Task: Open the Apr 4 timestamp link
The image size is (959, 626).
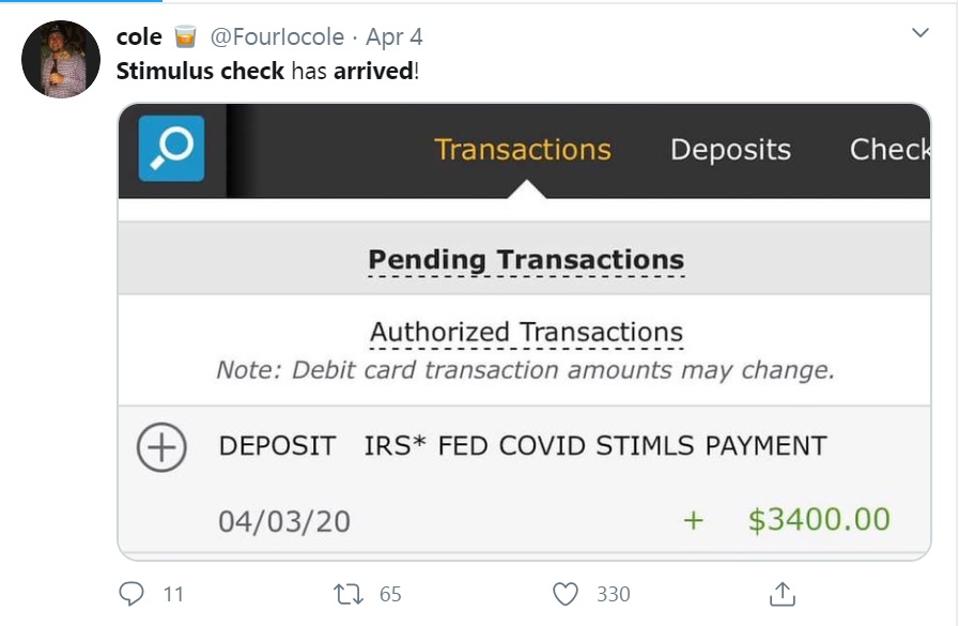Action: [x=394, y=37]
